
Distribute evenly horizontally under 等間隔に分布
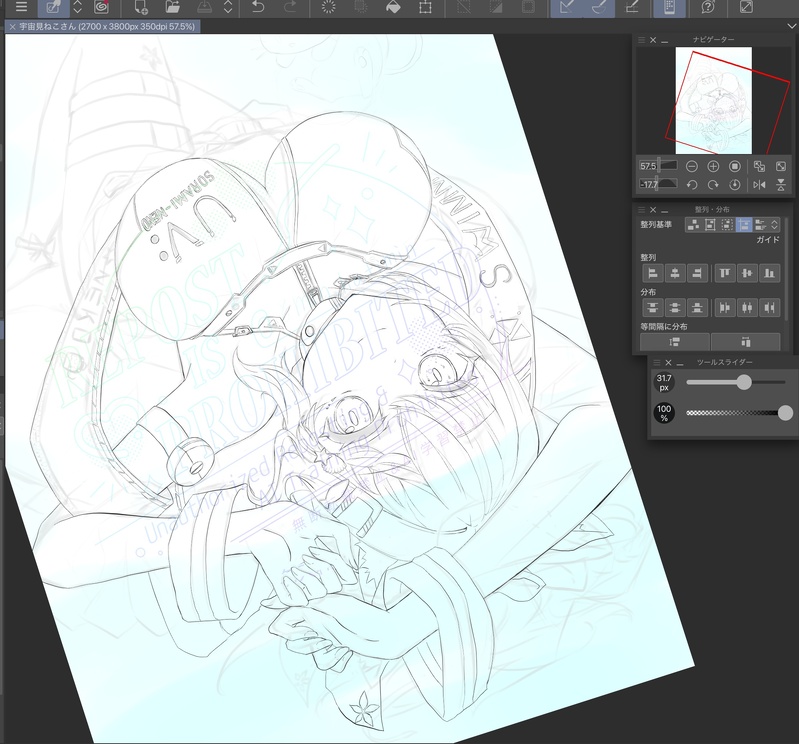(745, 342)
